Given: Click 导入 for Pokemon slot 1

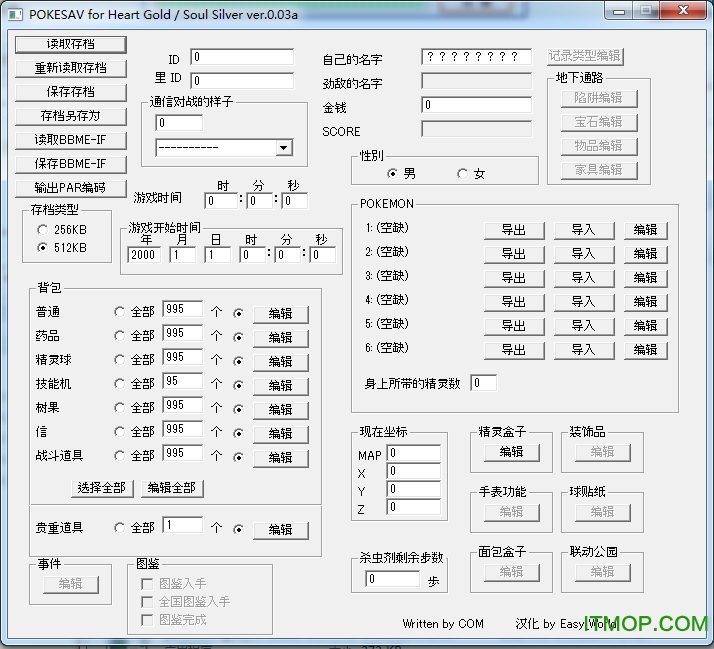Looking at the screenshot, I should point(584,230).
